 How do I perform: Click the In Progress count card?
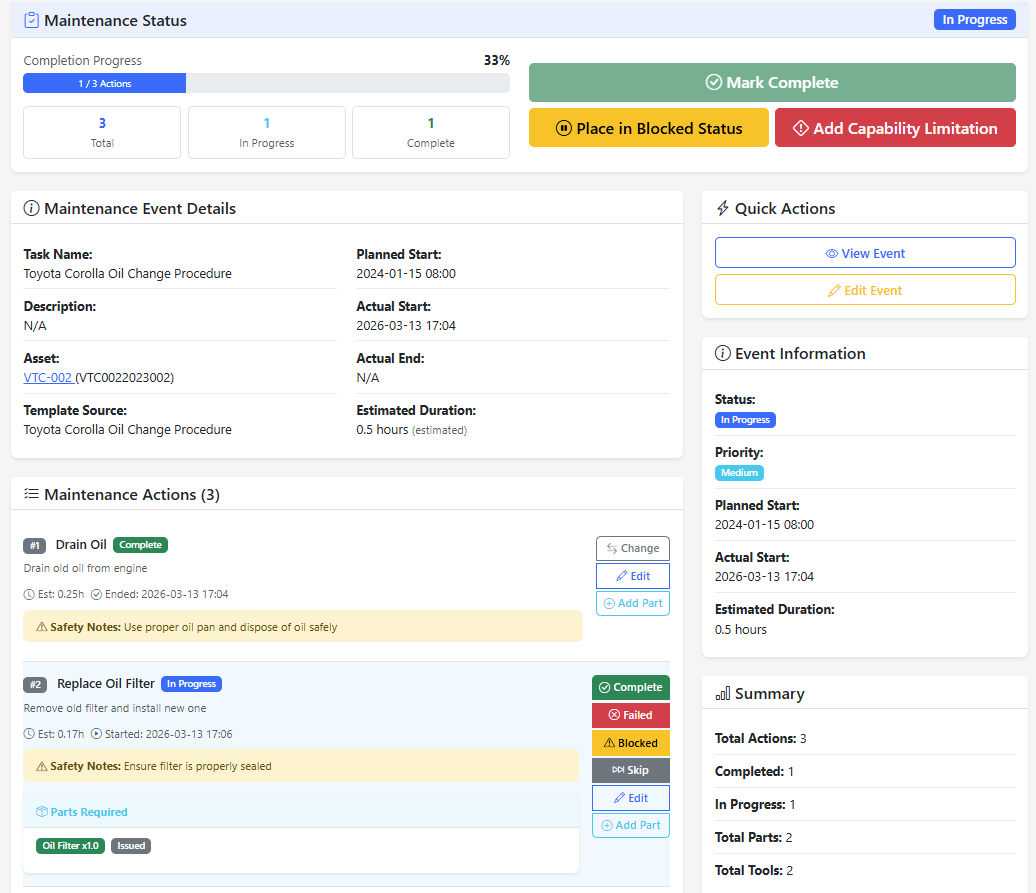coord(267,132)
